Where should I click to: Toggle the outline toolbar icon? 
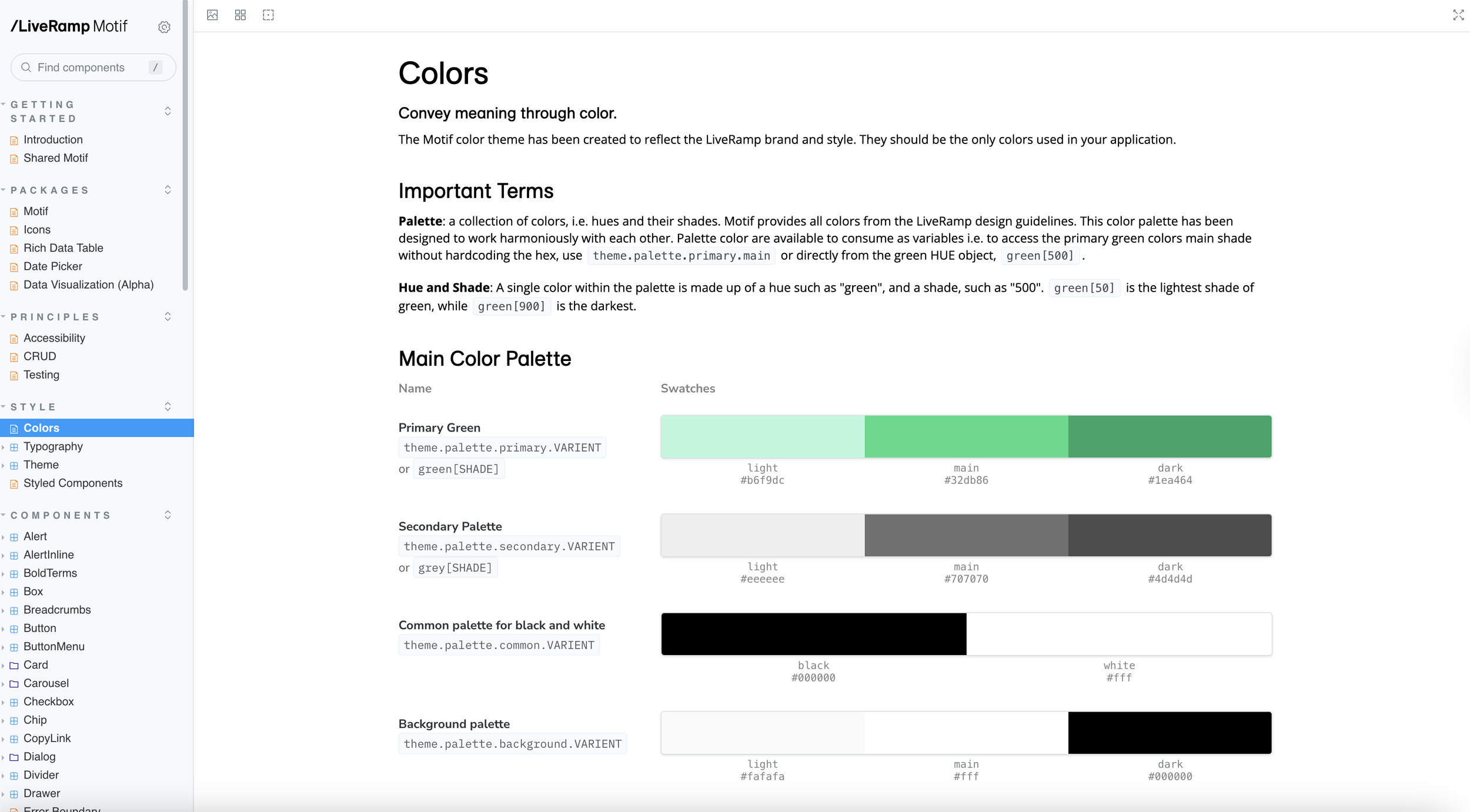[x=268, y=15]
